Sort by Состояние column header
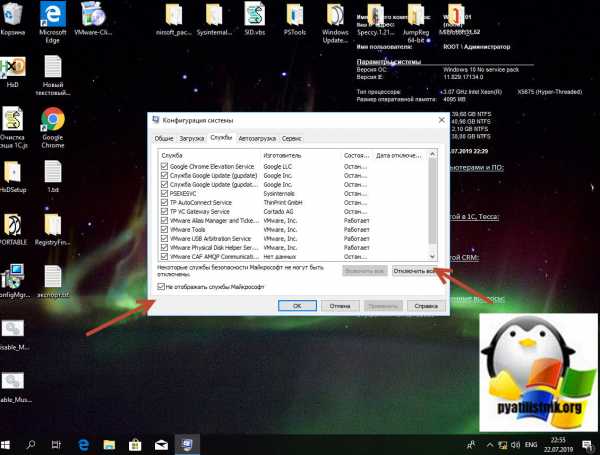 (357, 155)
